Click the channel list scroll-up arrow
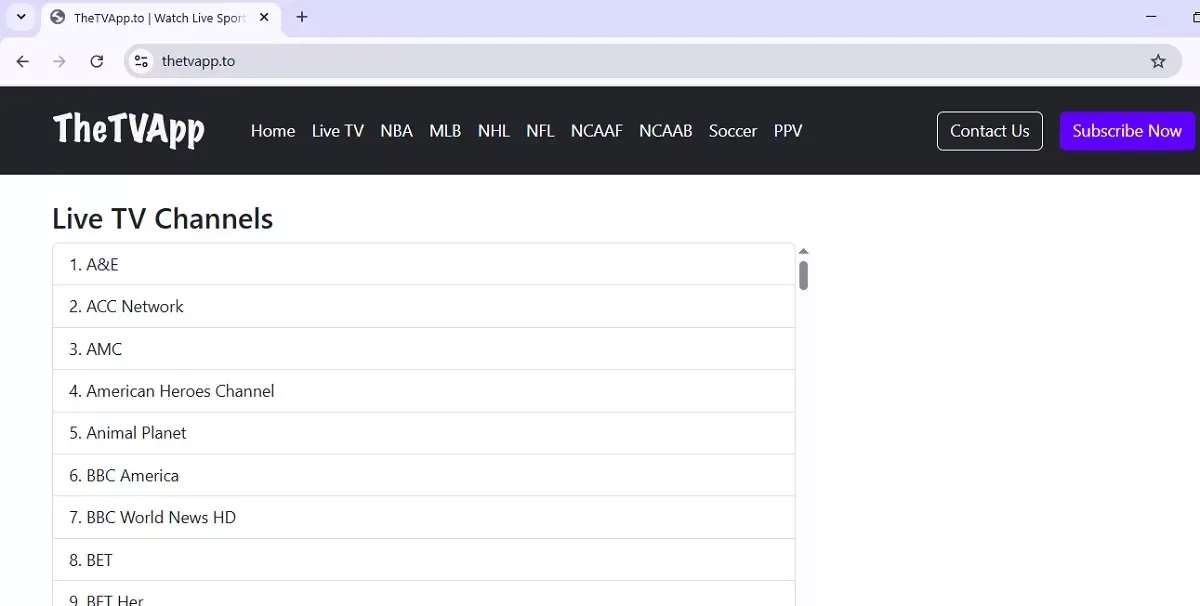 (x=803, y=251)
